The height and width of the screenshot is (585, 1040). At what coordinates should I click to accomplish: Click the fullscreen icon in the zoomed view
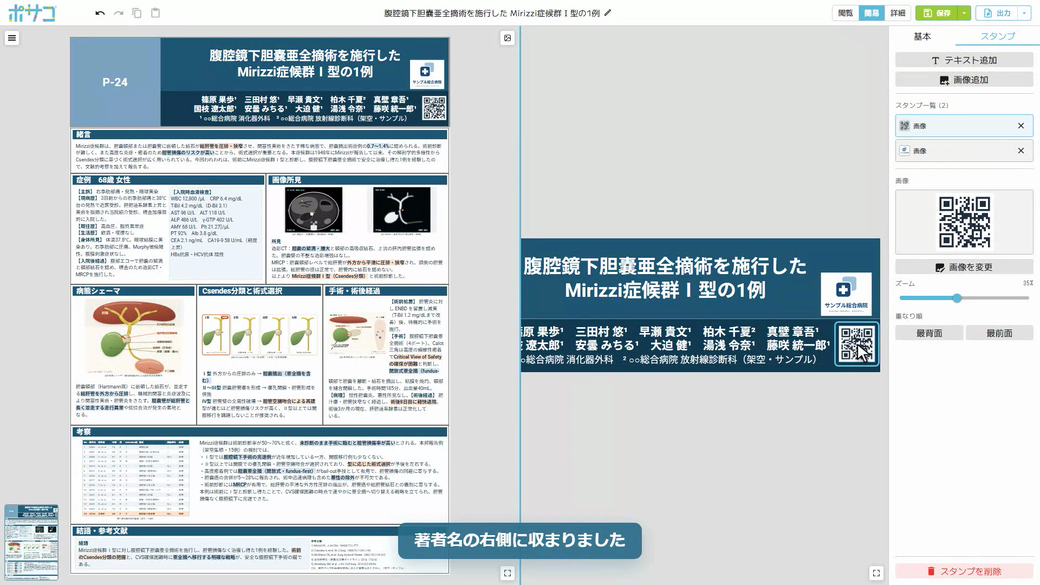coord(876,573)
